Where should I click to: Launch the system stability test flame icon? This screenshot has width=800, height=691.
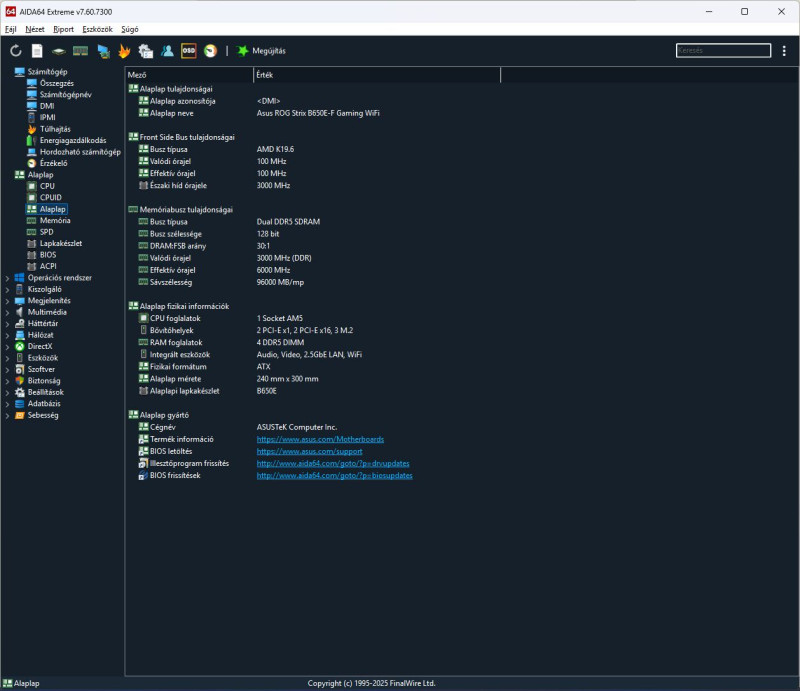pyautogui.click(x=124, y=51)
